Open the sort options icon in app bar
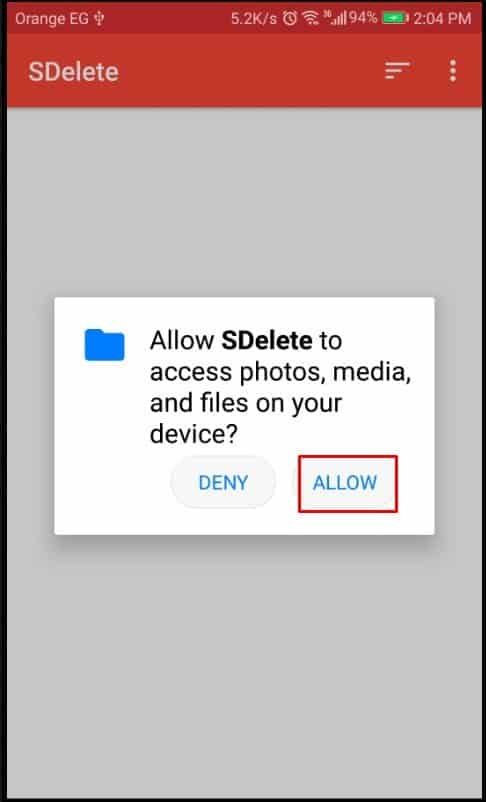This screenshot has height=802, width=486. pos(397,71)
